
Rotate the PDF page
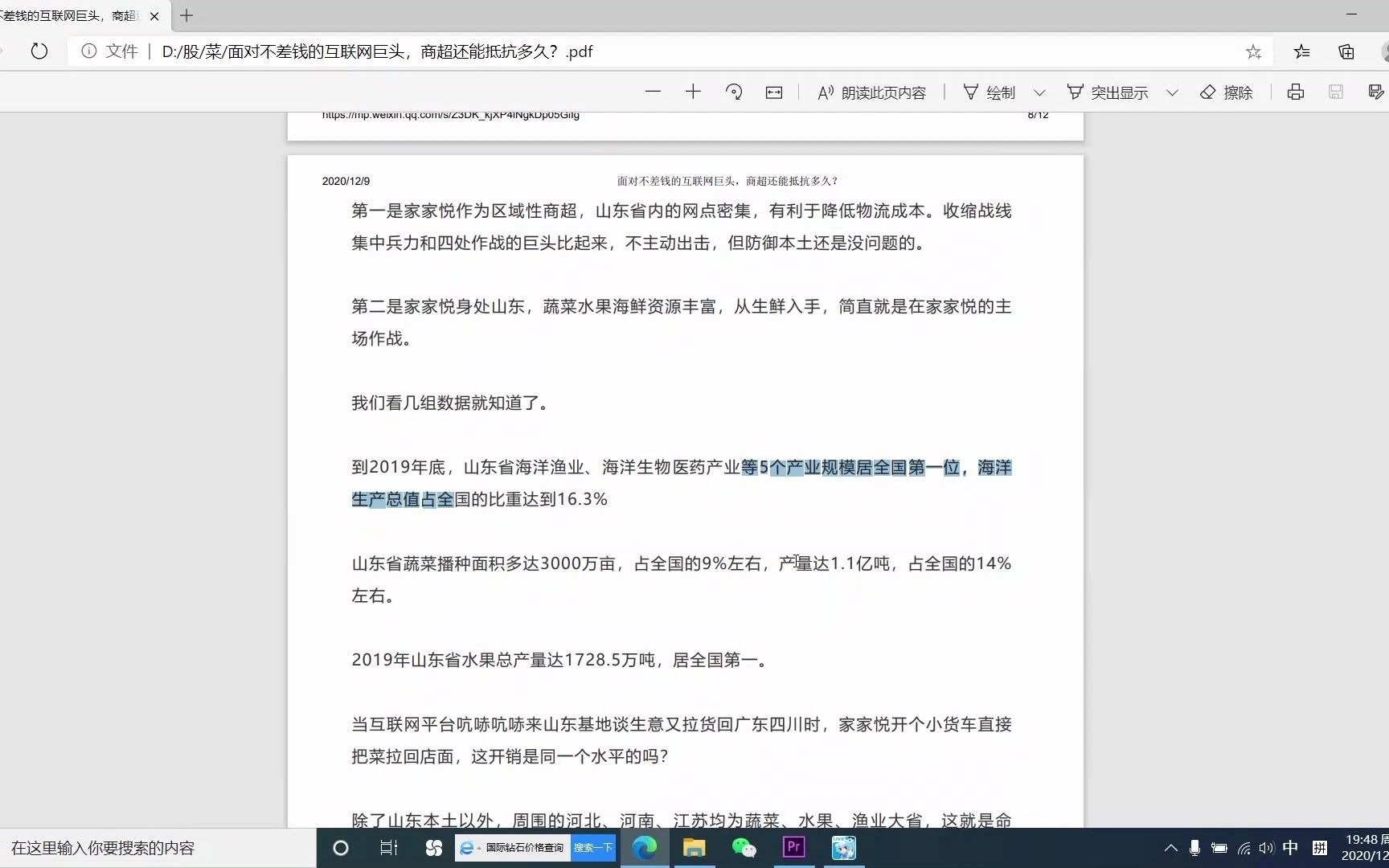pos(733,92)
